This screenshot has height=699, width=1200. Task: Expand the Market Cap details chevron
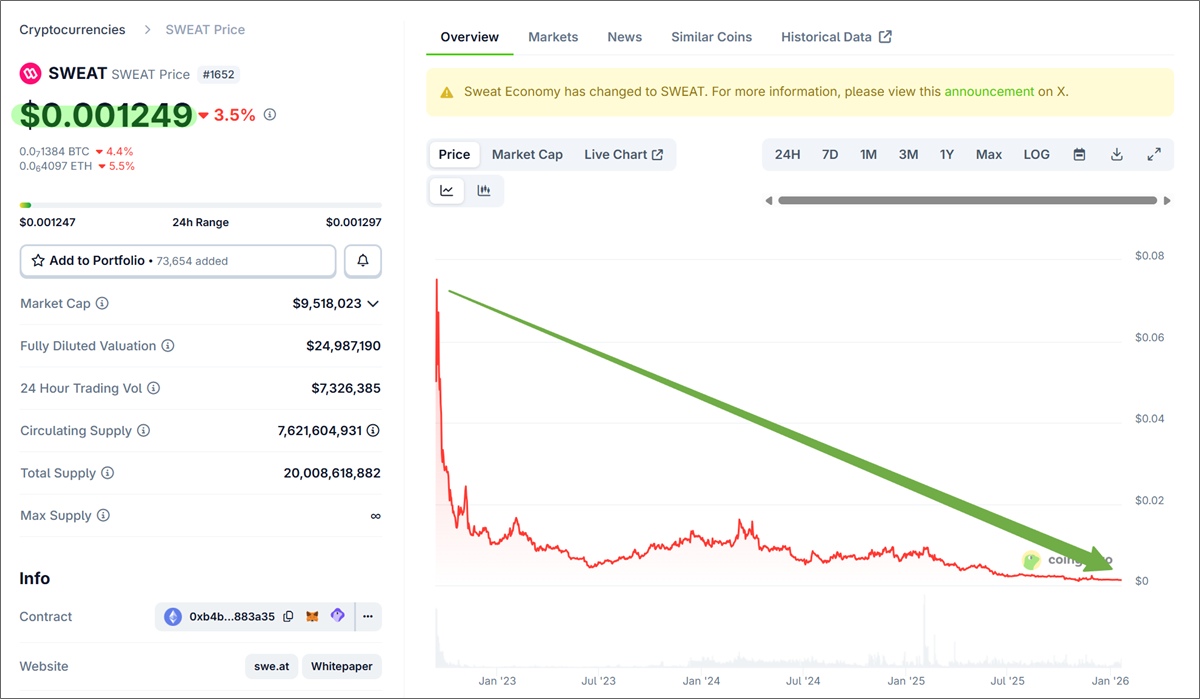373,304
